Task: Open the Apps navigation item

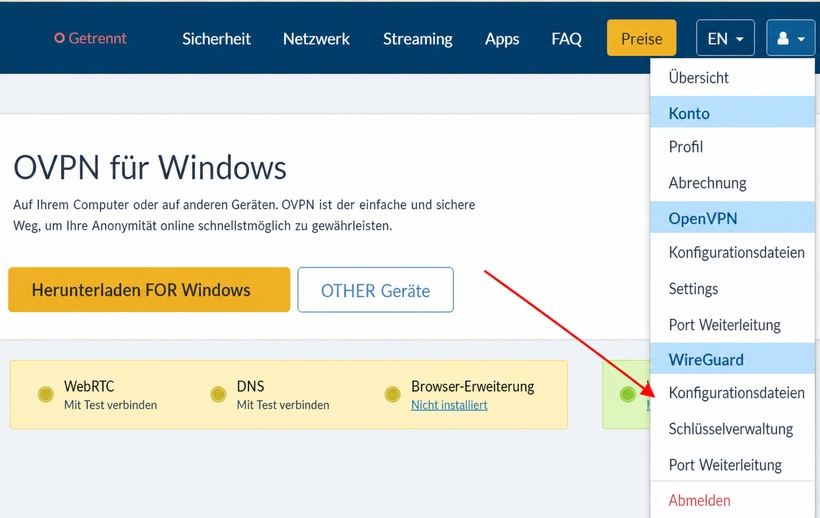Action: (x=502, y=39)
